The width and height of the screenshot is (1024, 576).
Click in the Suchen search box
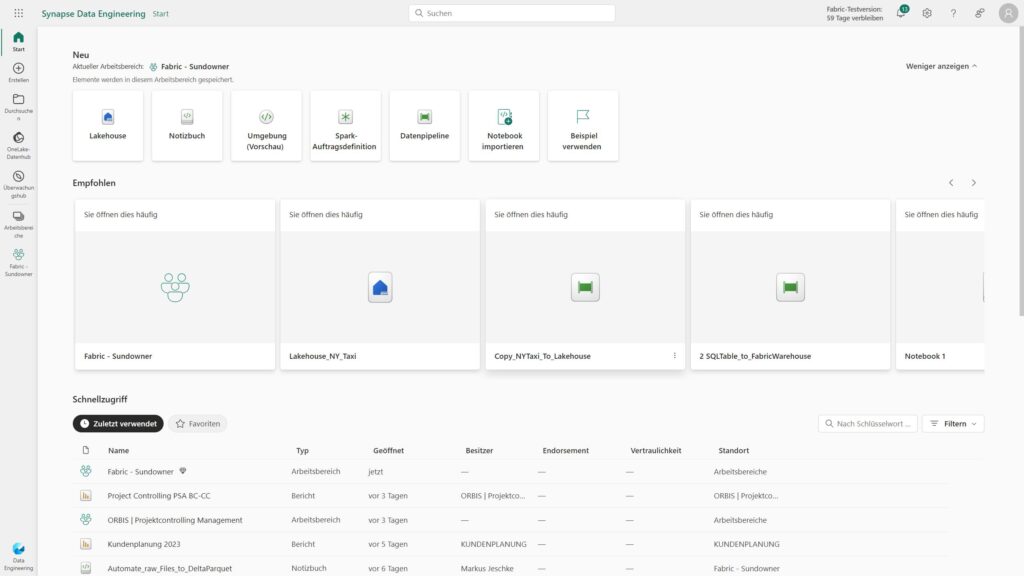[512, 13]
